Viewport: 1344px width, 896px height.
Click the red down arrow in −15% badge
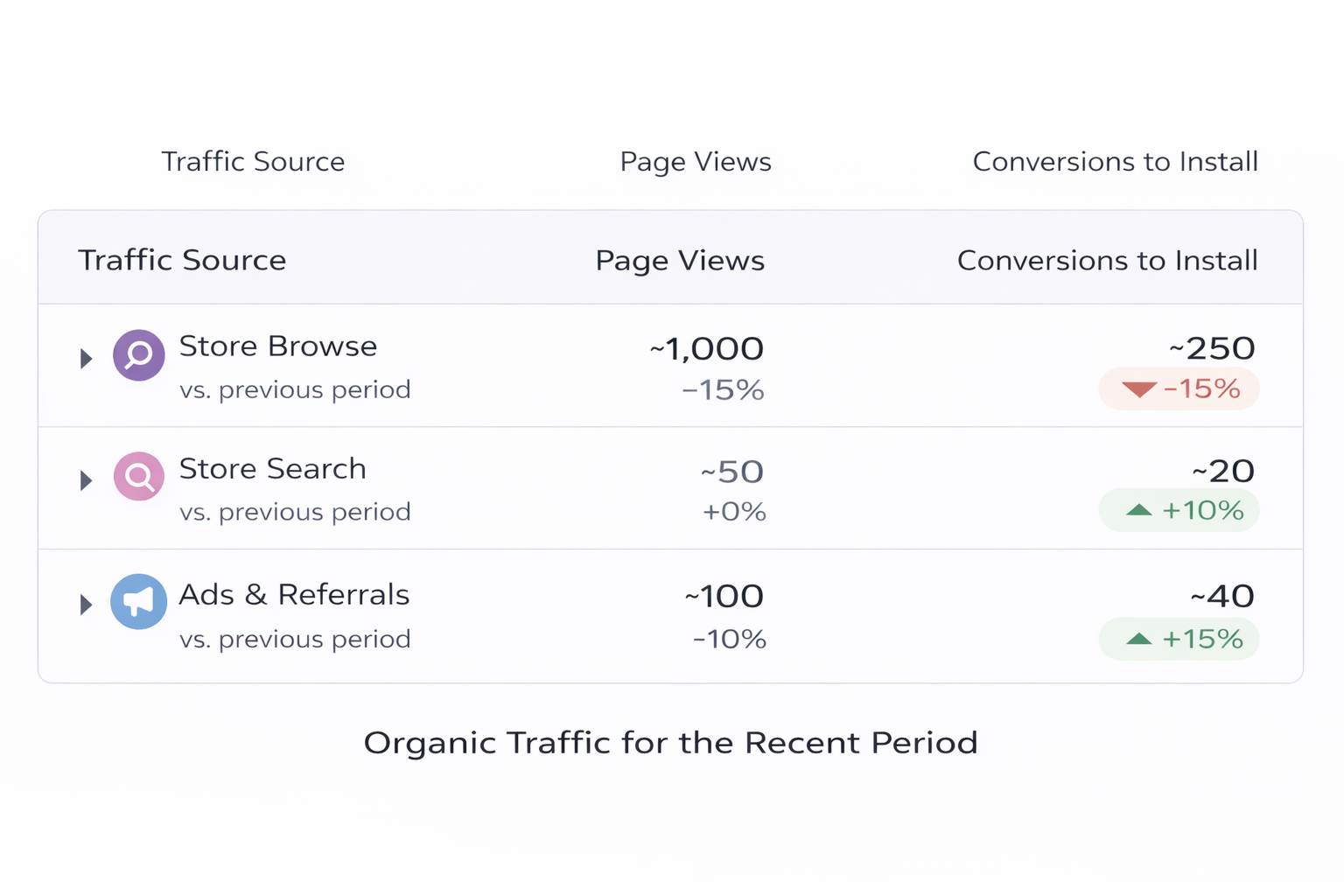(x=1139, y=388)
